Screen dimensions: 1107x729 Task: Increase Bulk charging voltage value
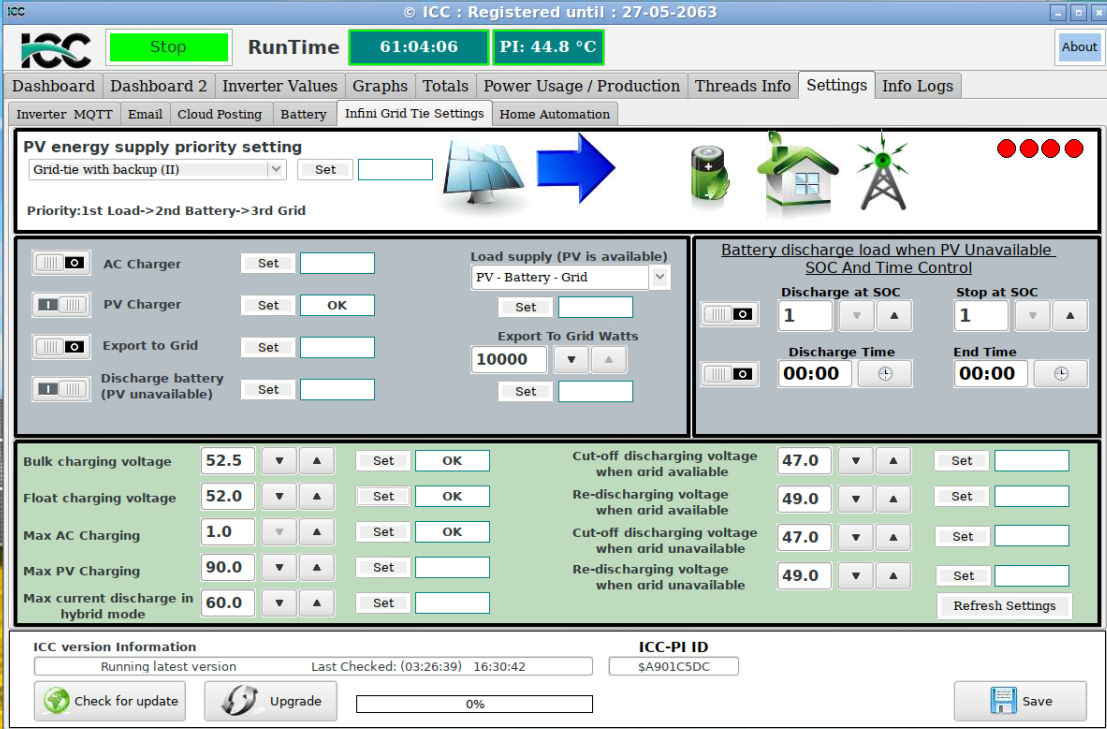(317, 461)
